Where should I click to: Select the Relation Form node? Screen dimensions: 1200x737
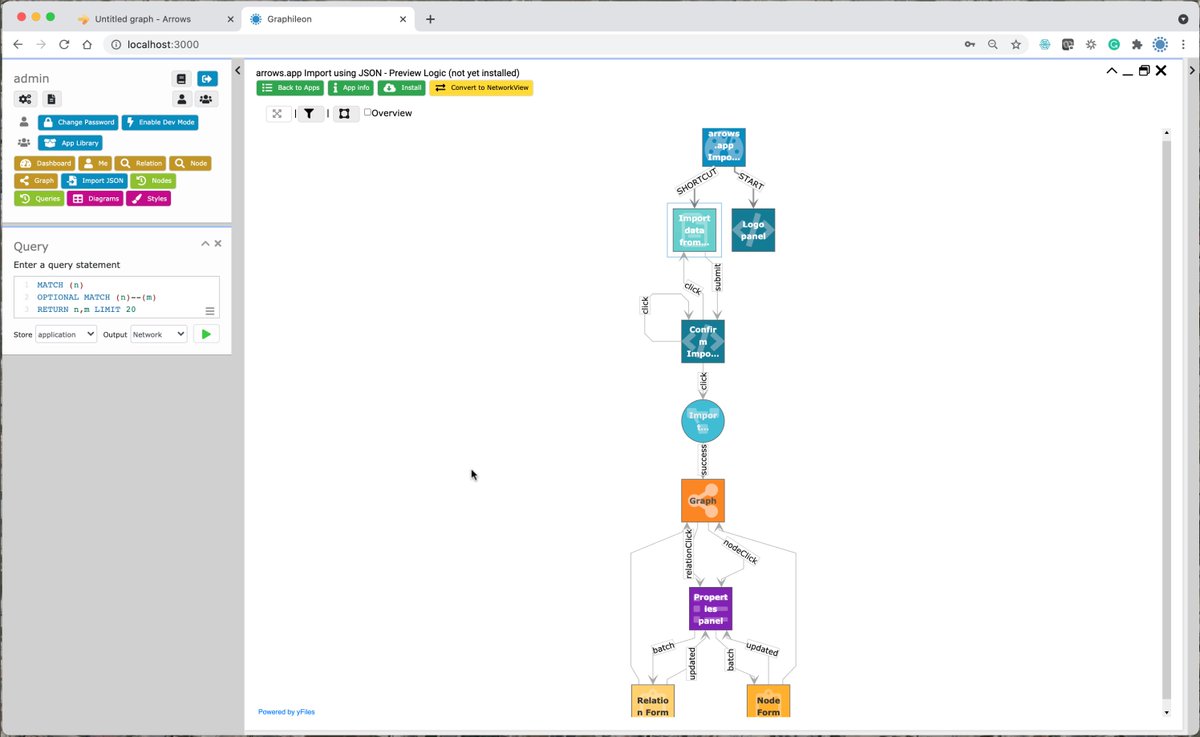[653, 701]
